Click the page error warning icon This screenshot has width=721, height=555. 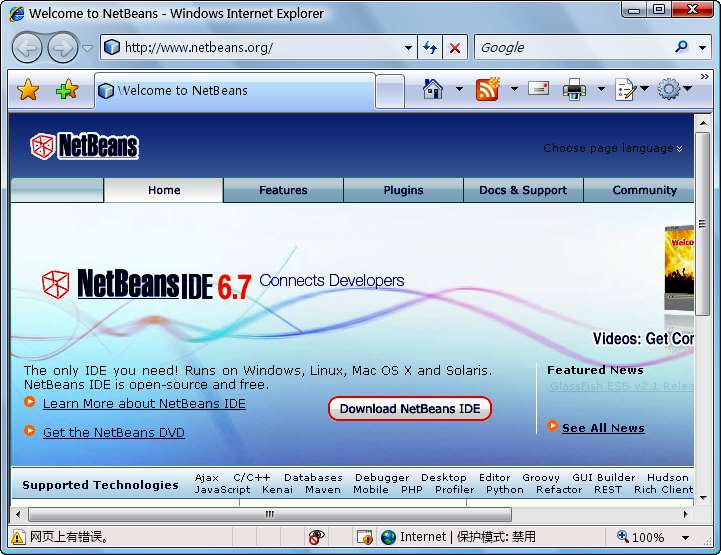point(17,537)
